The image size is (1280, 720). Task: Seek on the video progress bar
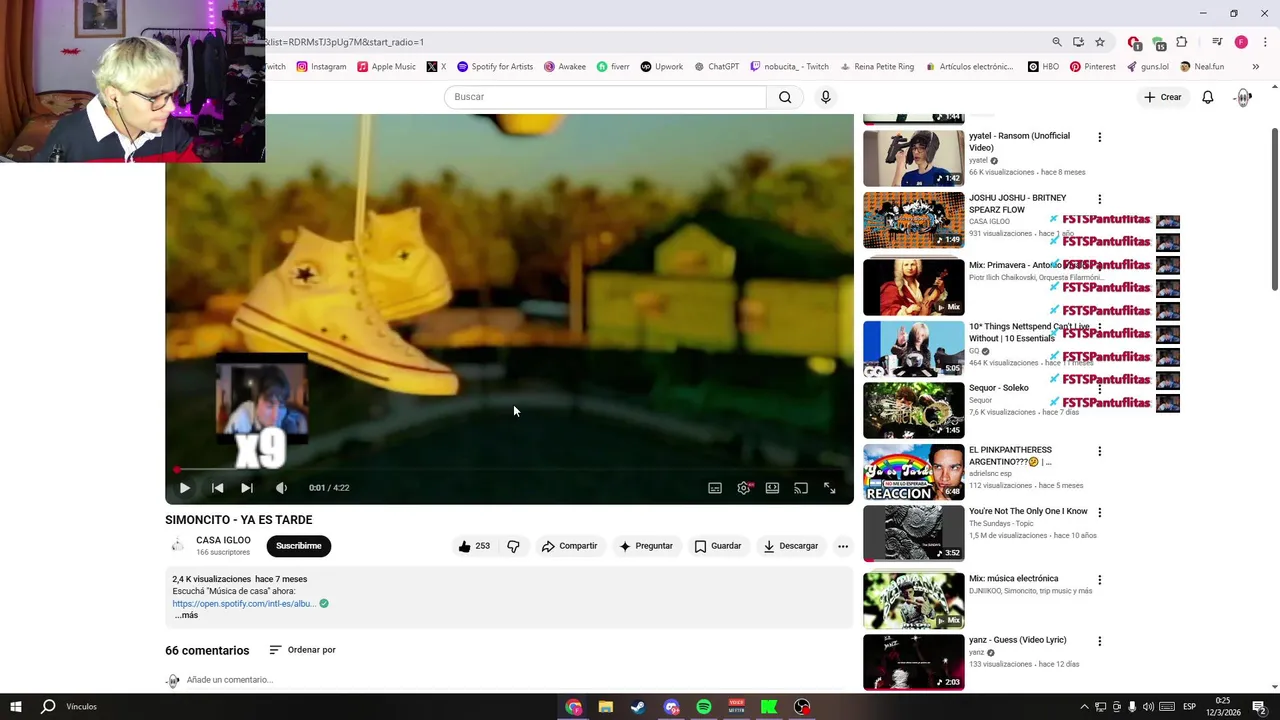(510, 469)
